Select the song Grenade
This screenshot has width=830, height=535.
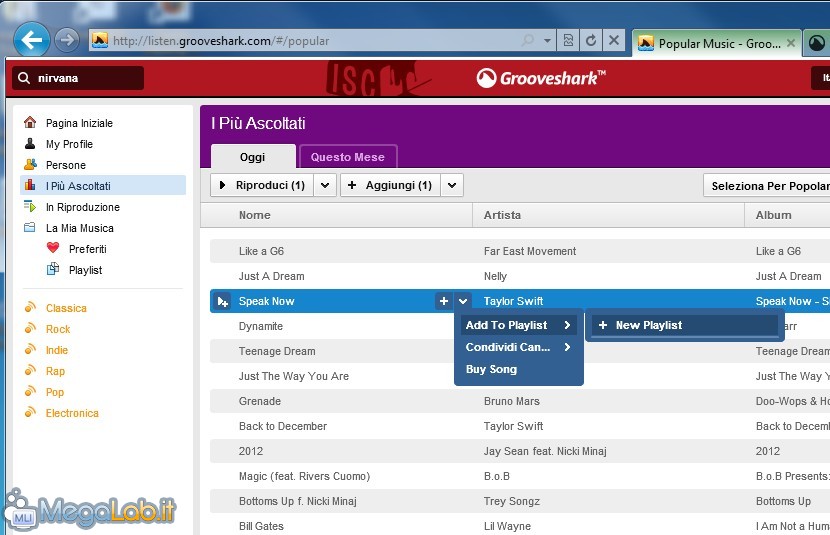click(x=260, y=401)
